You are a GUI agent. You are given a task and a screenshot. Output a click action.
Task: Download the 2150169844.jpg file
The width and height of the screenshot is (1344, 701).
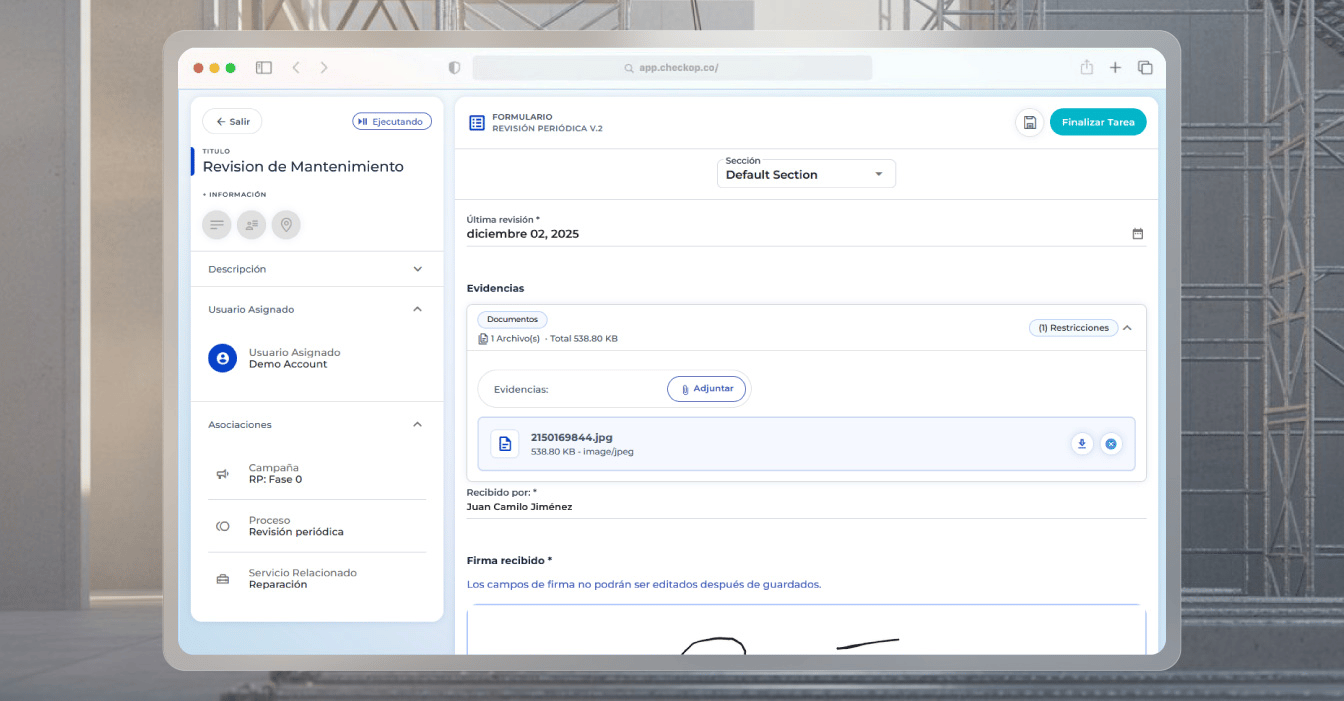click(x=1081, y=443)
